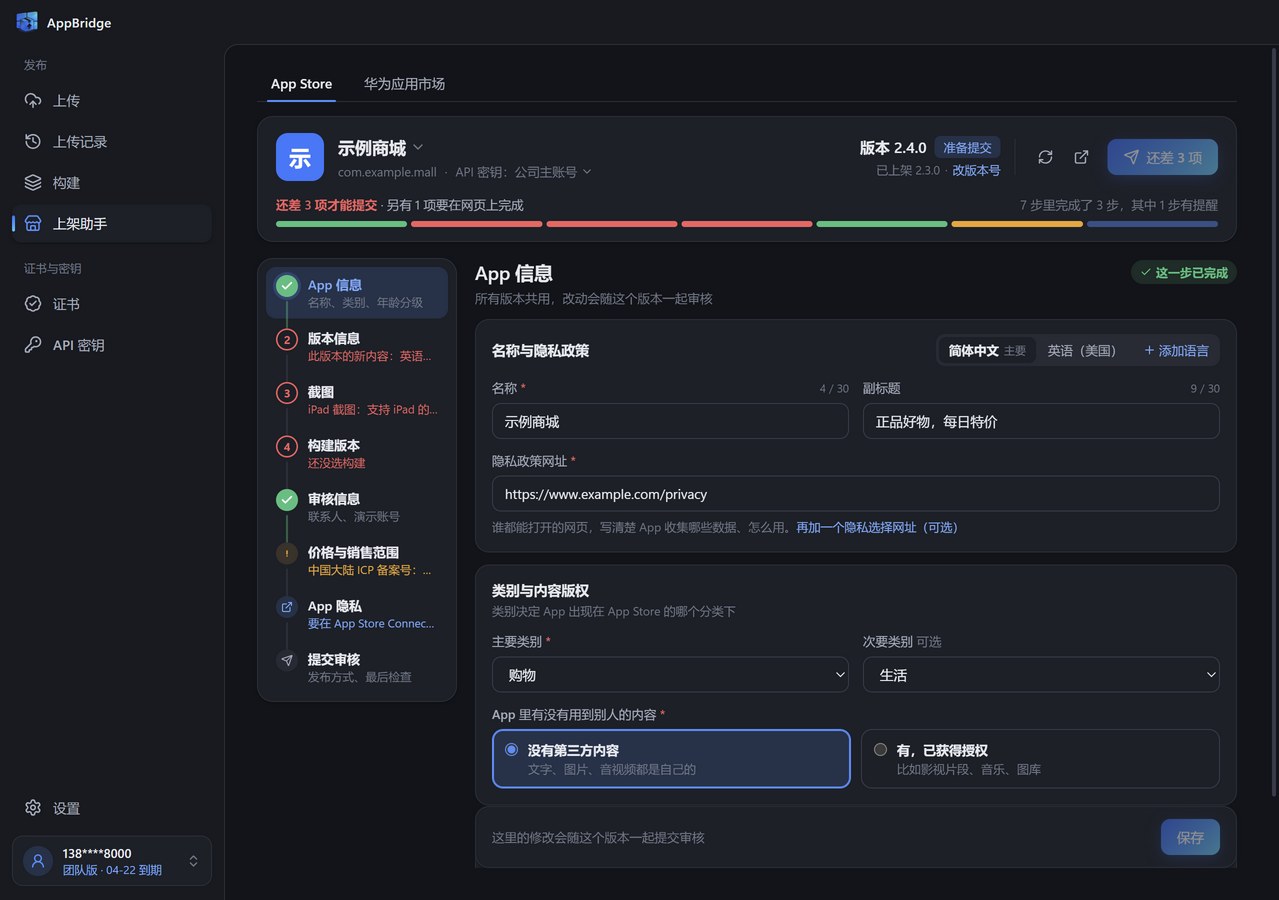The image size is (1279, 900).
Task: Open the 上传 upload sidebar item
Action: (x=112, y=101)
